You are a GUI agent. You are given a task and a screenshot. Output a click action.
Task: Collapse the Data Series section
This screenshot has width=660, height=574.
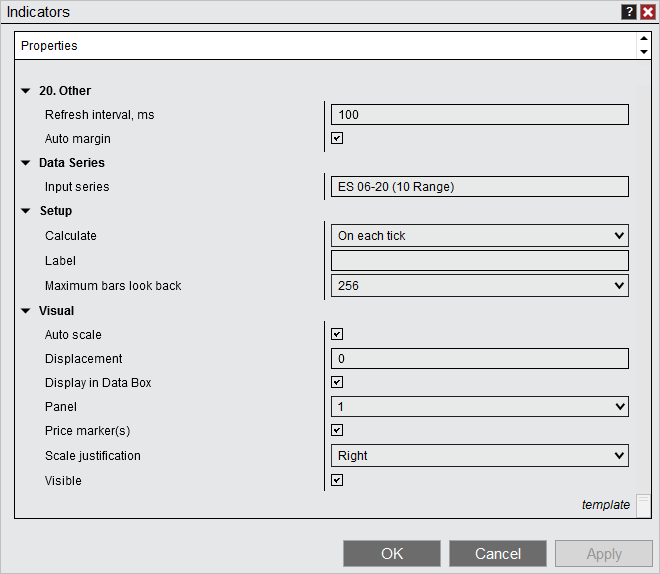pos(26,163)
